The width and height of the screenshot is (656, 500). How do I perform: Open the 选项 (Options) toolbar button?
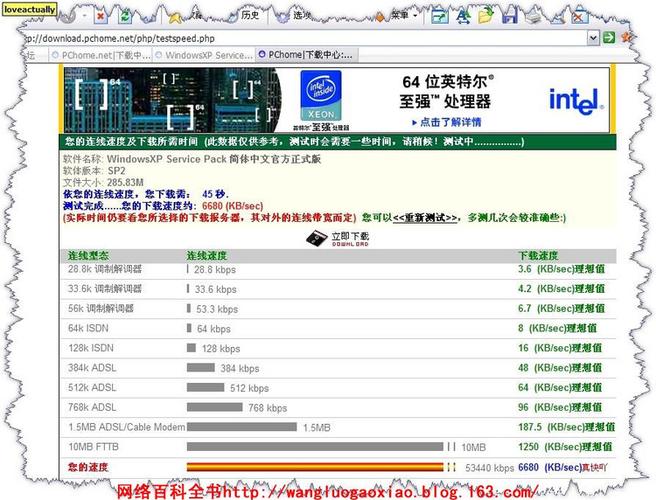(x=302, y=15)
